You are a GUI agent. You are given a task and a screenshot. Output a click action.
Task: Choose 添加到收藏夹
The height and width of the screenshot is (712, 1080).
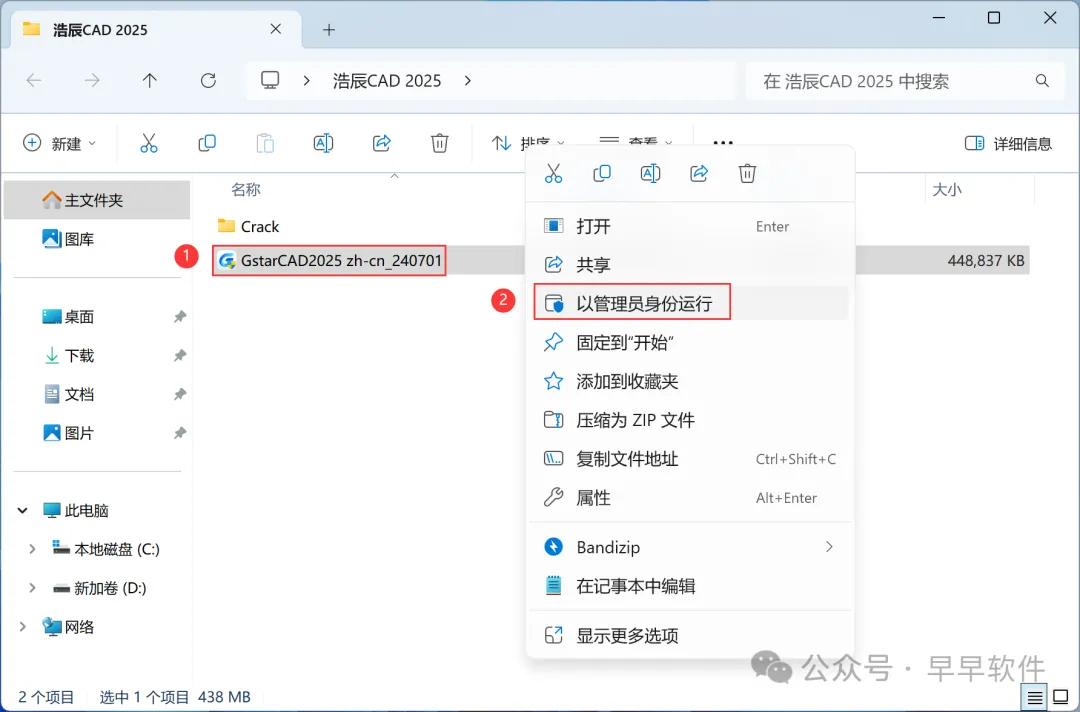pos(690,381)
